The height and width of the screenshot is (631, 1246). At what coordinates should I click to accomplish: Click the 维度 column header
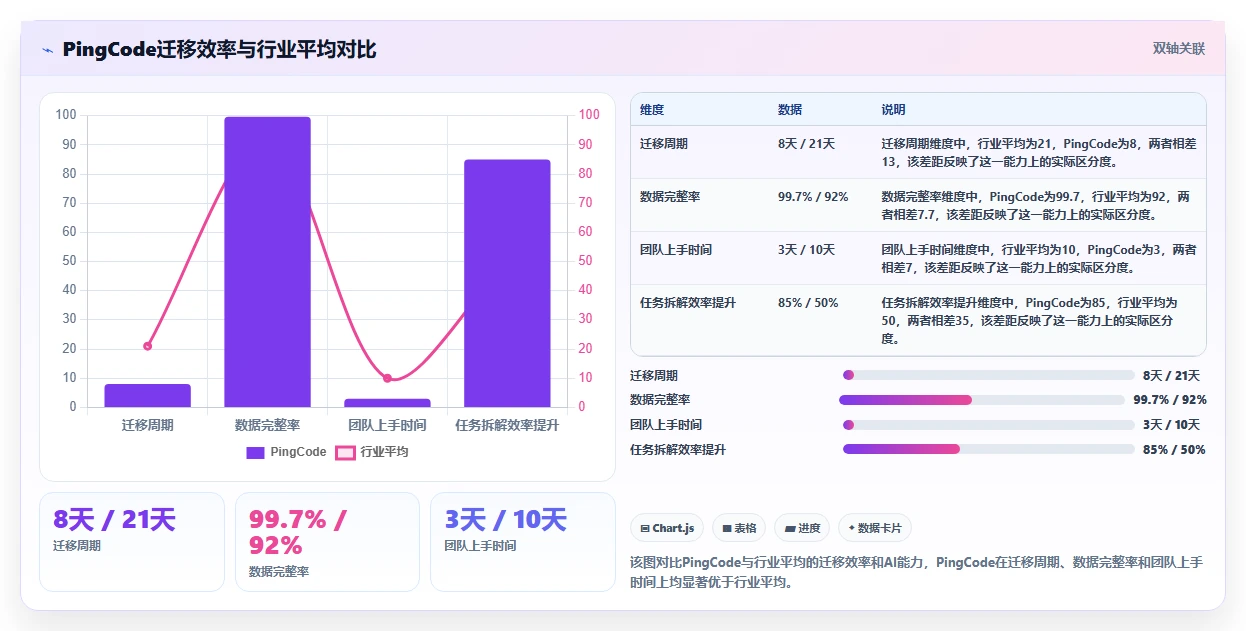point(652,109)
